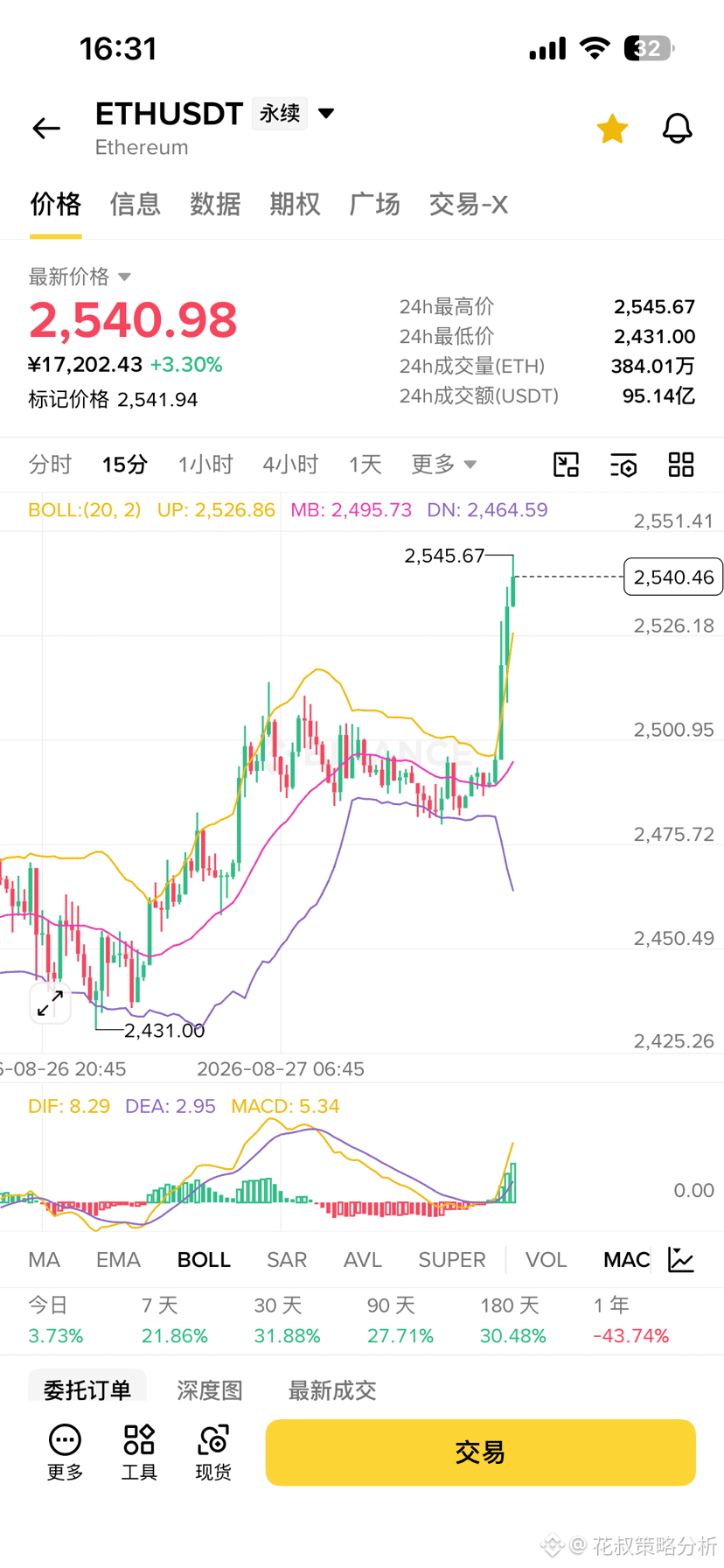
Task: Tap the battery indicator in status bar
Action: pos(649,48)
